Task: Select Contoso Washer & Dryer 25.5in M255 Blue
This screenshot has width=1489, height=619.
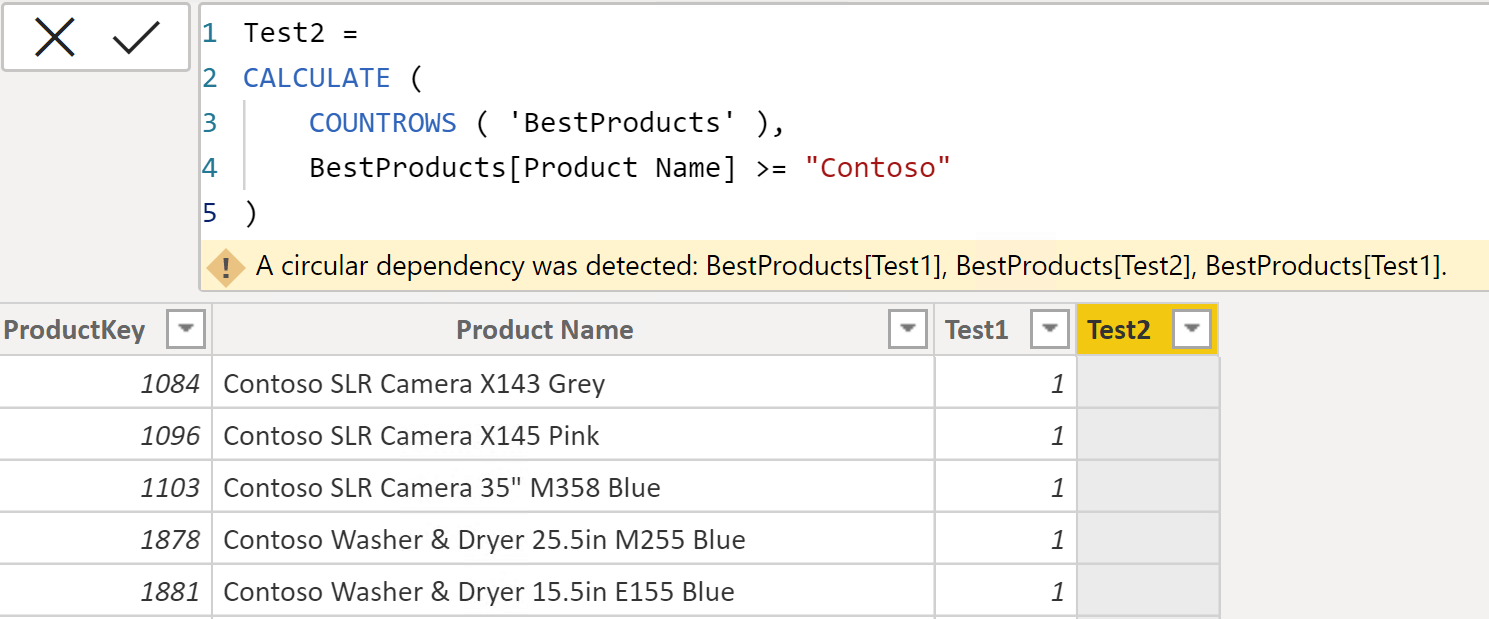Action: click(x=574, y=539)
